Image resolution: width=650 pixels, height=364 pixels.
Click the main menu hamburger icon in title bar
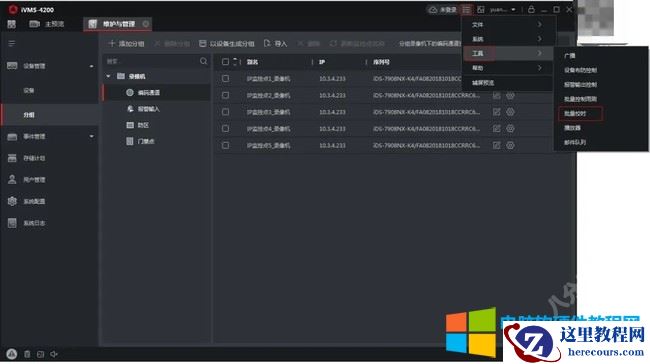pos(467,10)
